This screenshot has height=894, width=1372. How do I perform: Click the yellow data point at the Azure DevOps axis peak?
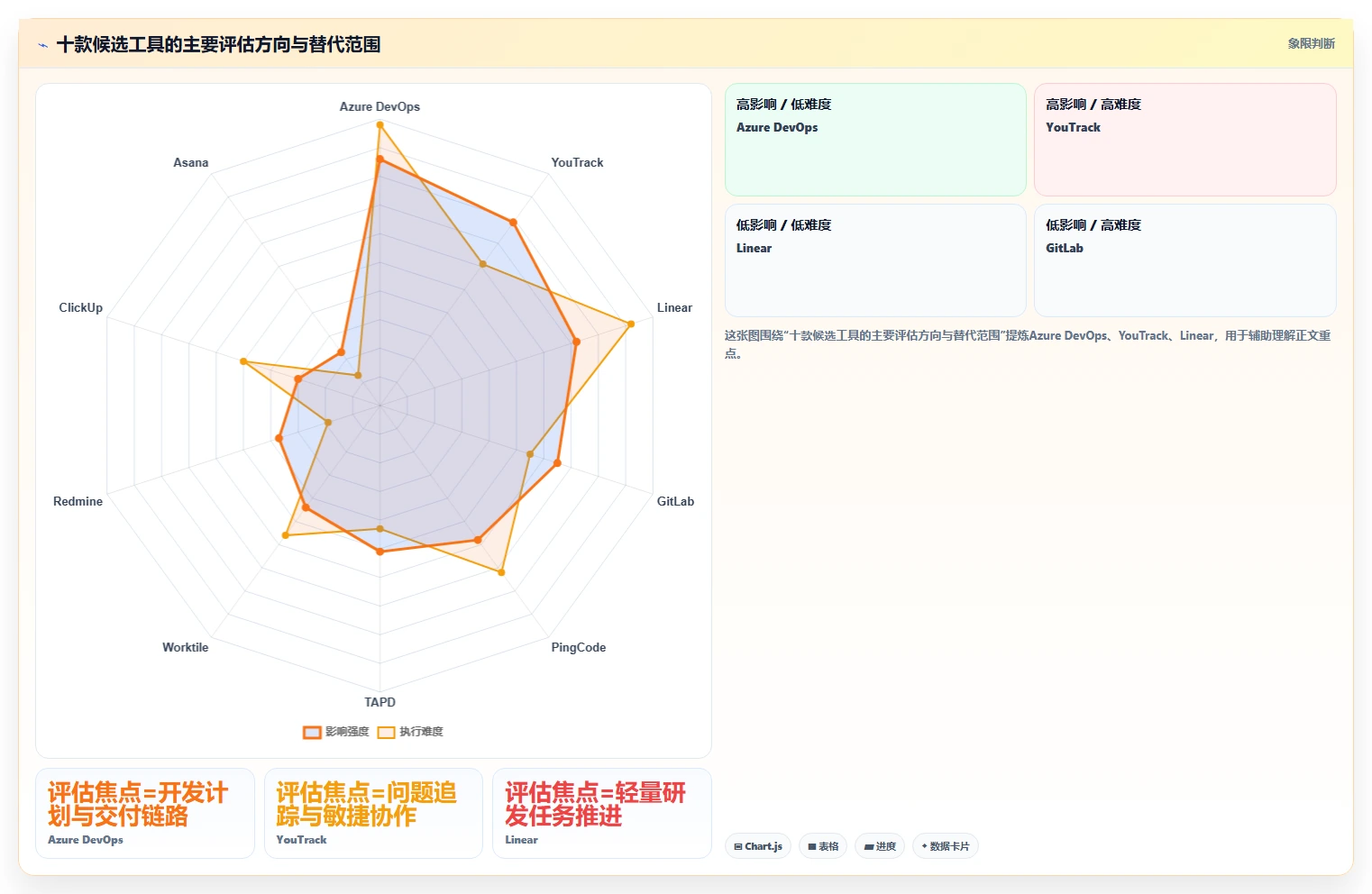click(x=380, y=124)
